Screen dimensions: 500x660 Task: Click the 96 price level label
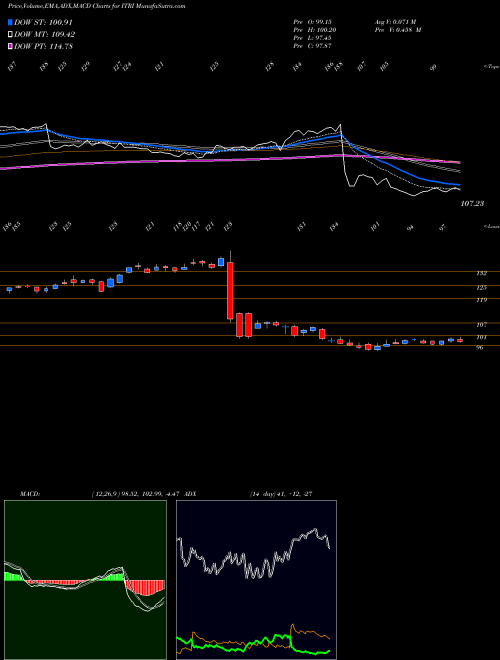click(479, 348)
